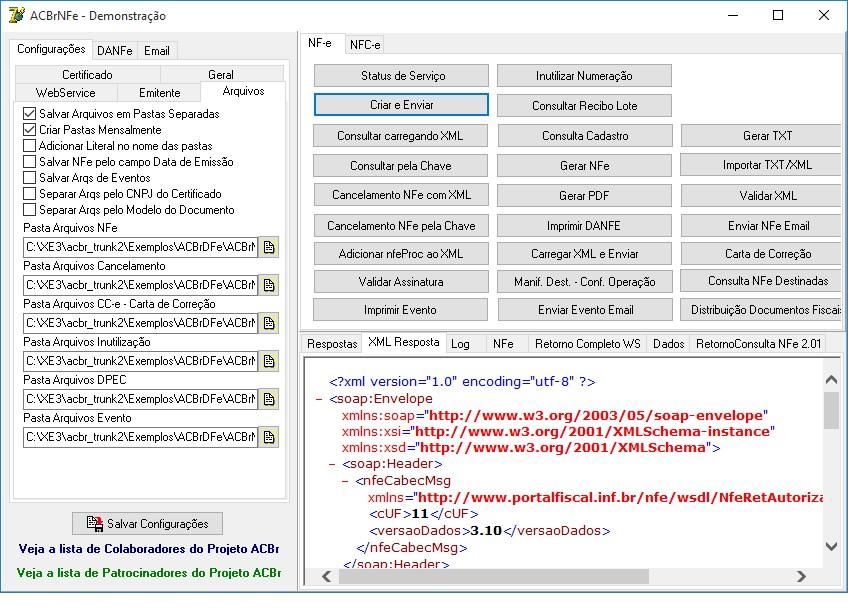Click Criar e Enviar button

[x=401, y=105]
